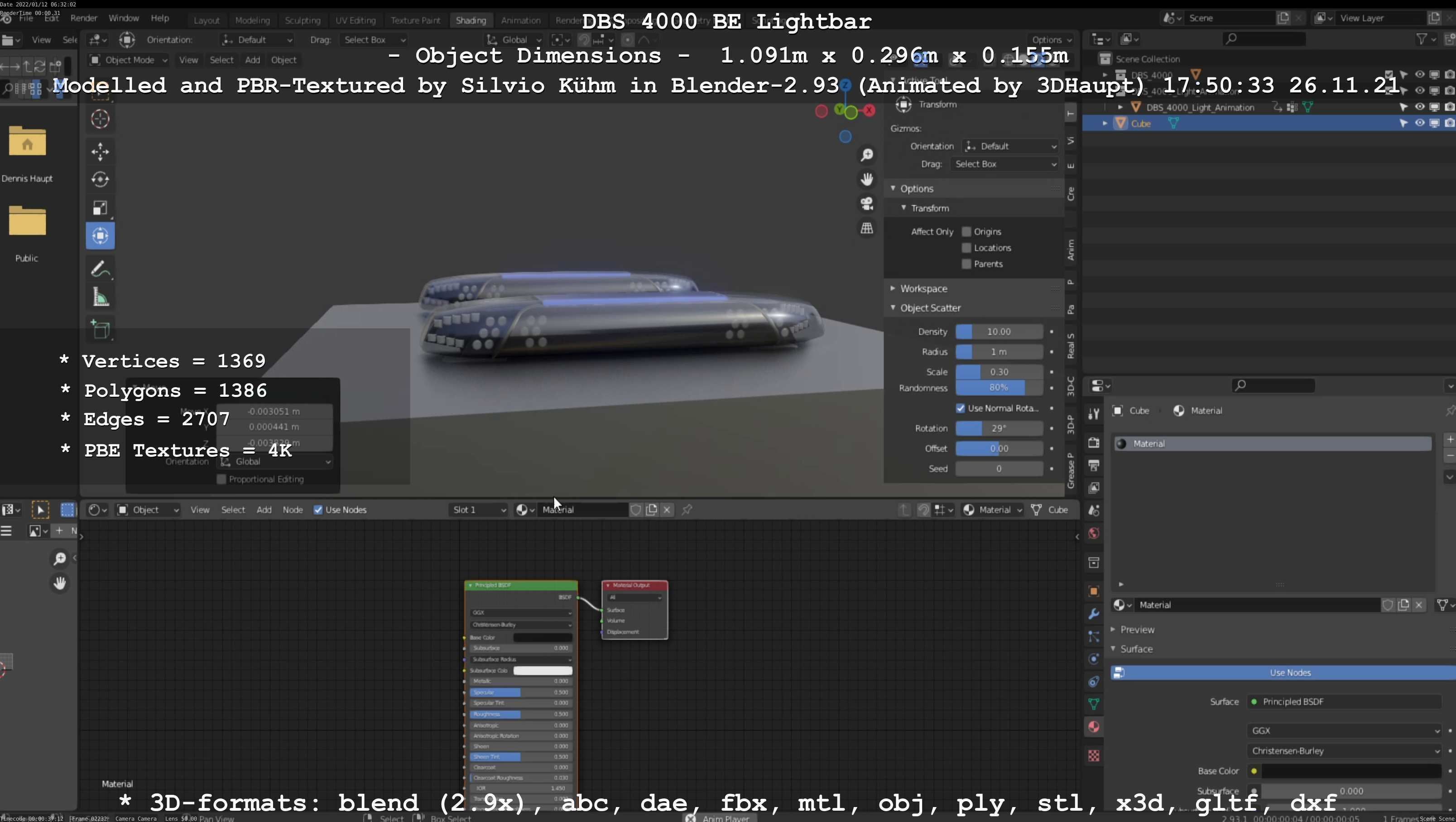Click Material slot in material list
The height and width of the screenshot is (822, 1456).
pos(1272,444)
